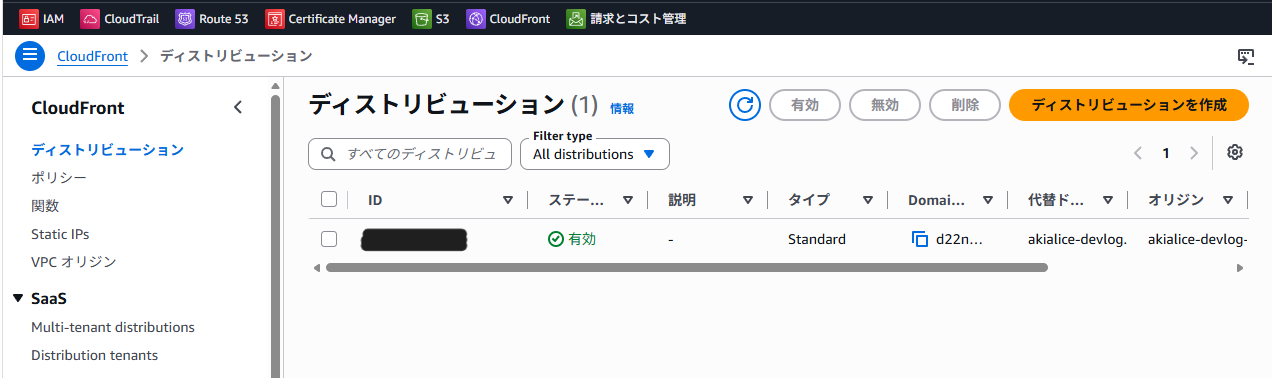Click page number 1

1166,153
